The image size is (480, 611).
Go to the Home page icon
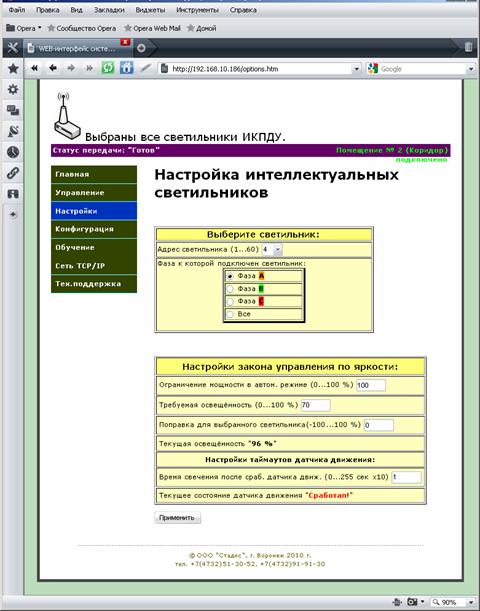click(126, 68)
